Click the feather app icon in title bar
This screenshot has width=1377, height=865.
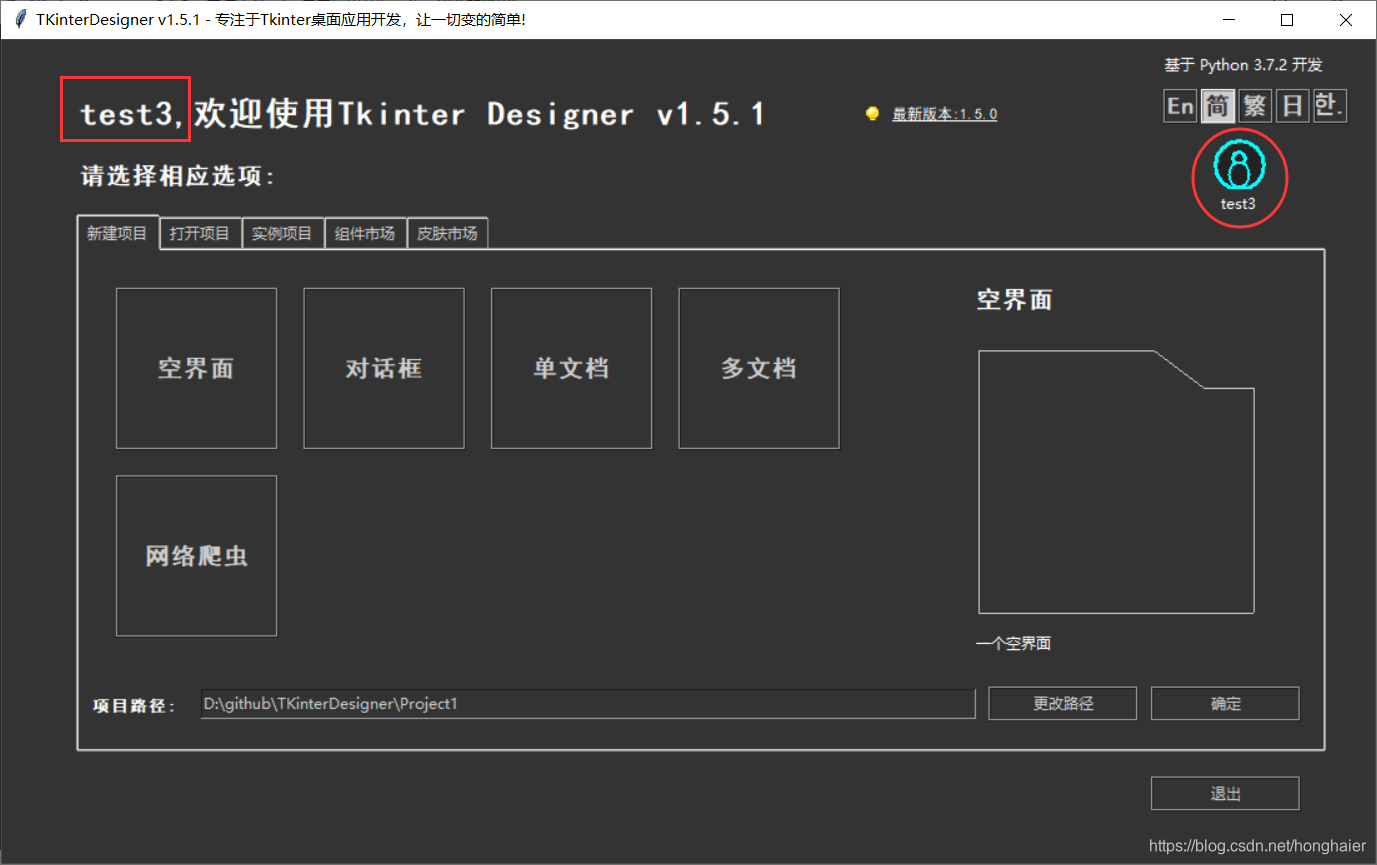pos(20,20)
